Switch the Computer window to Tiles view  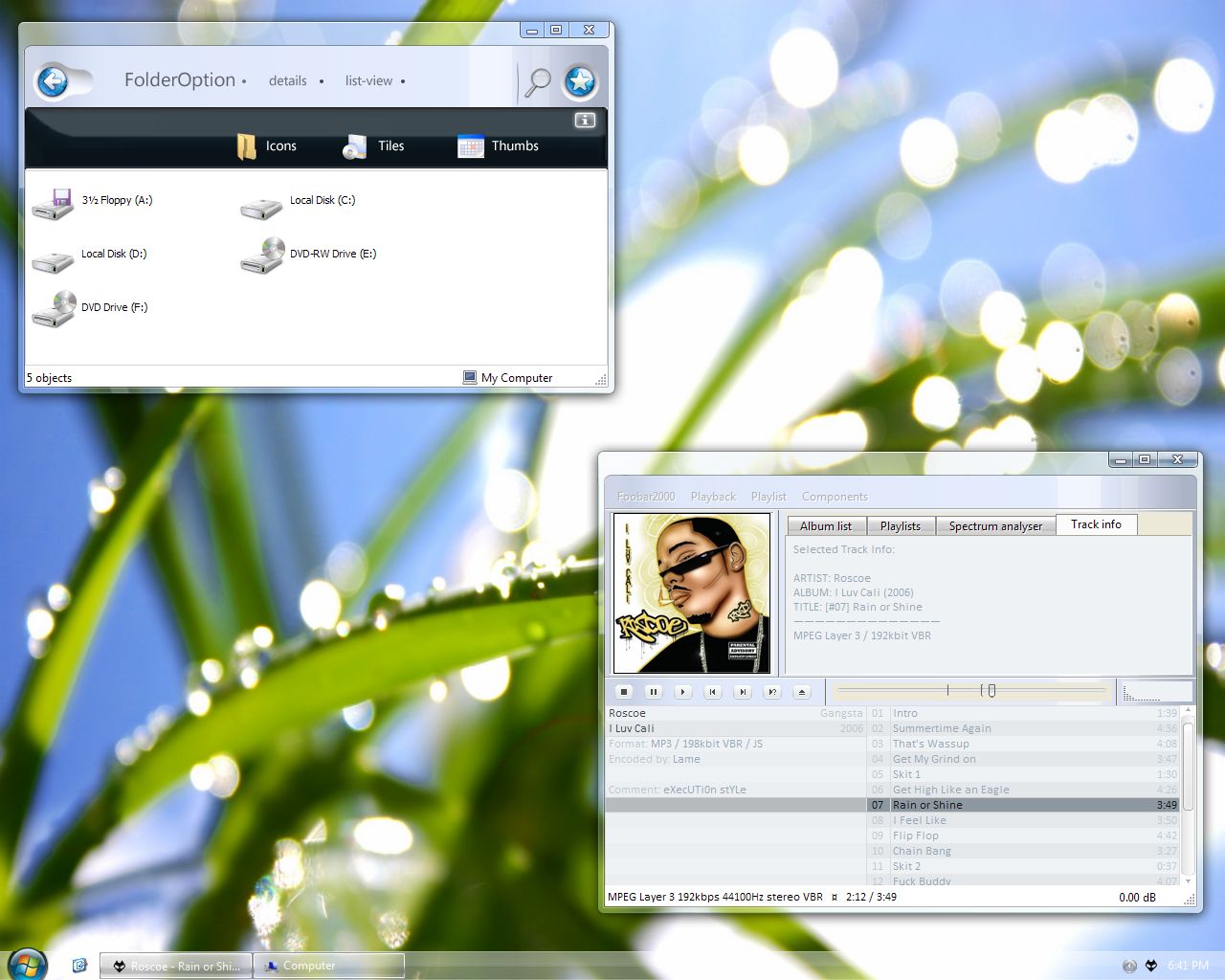click(374, 146)
